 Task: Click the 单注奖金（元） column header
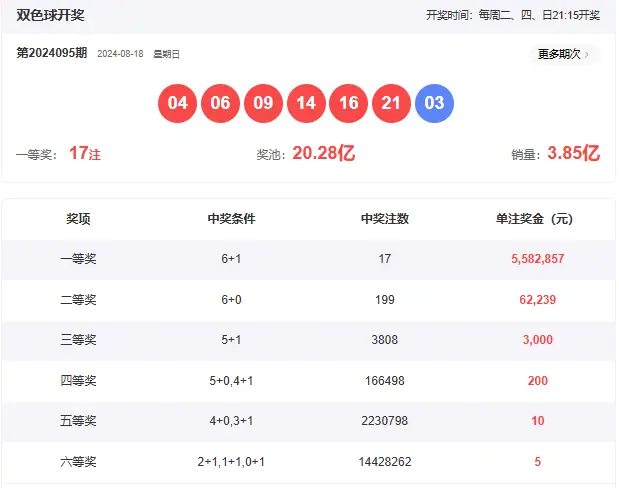[x=537, y=218]
